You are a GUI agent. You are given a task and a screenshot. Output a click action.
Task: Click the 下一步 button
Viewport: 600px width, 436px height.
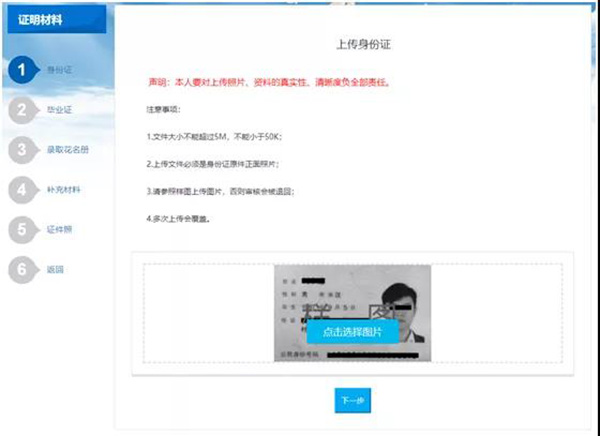[x=352, y=400]
